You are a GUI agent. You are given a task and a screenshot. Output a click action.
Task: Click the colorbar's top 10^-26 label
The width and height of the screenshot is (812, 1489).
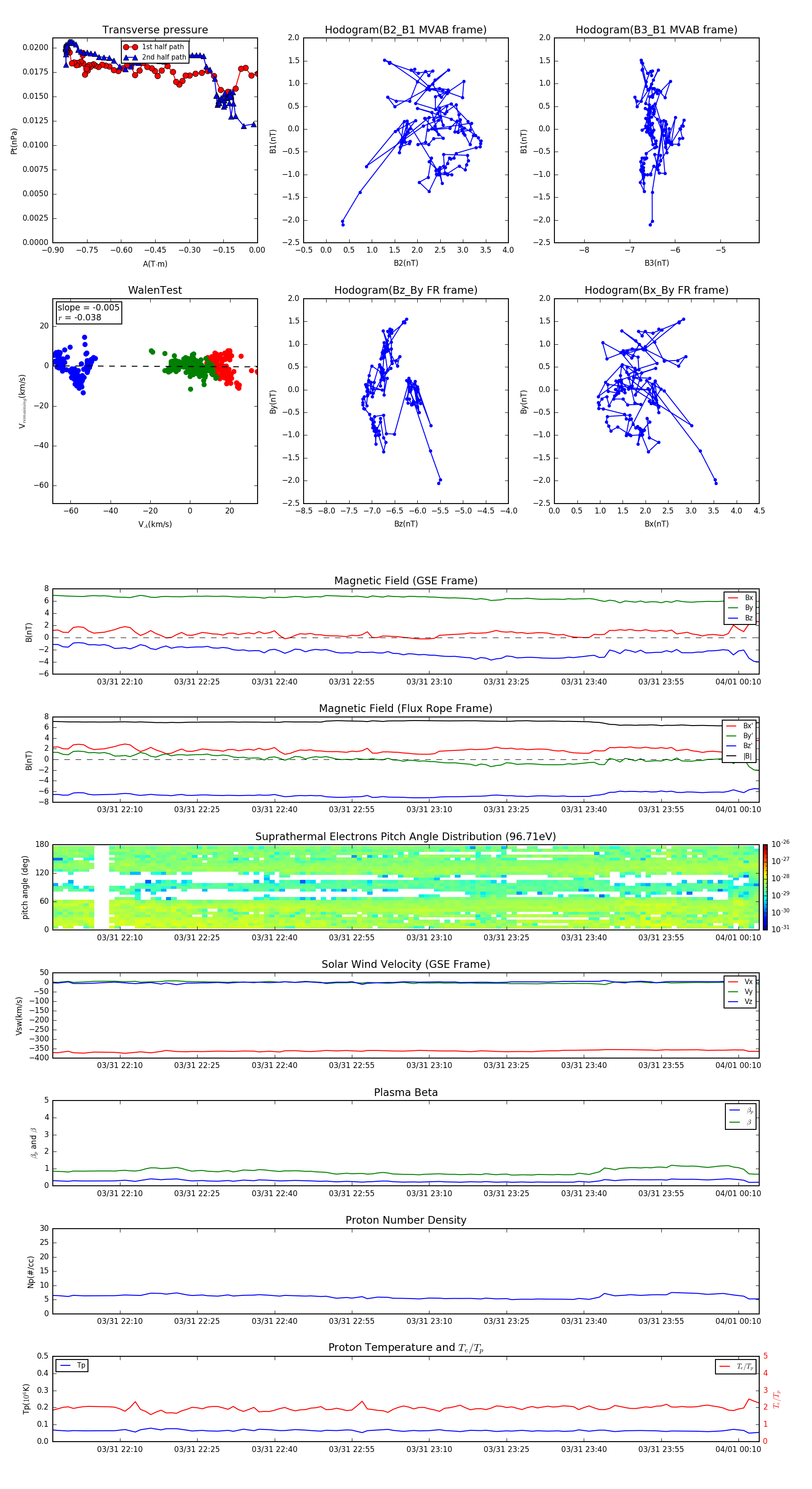click(x=780, y=844)
